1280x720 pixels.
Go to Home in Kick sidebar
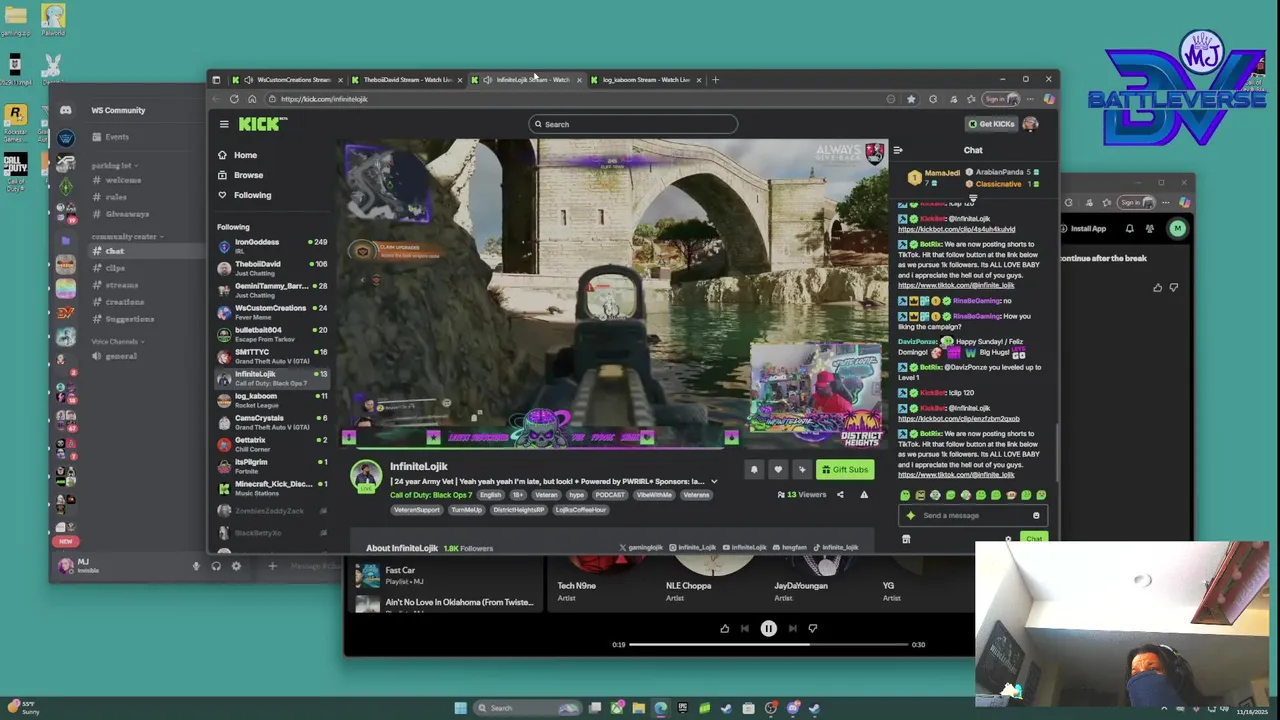(x=245, y=155)
